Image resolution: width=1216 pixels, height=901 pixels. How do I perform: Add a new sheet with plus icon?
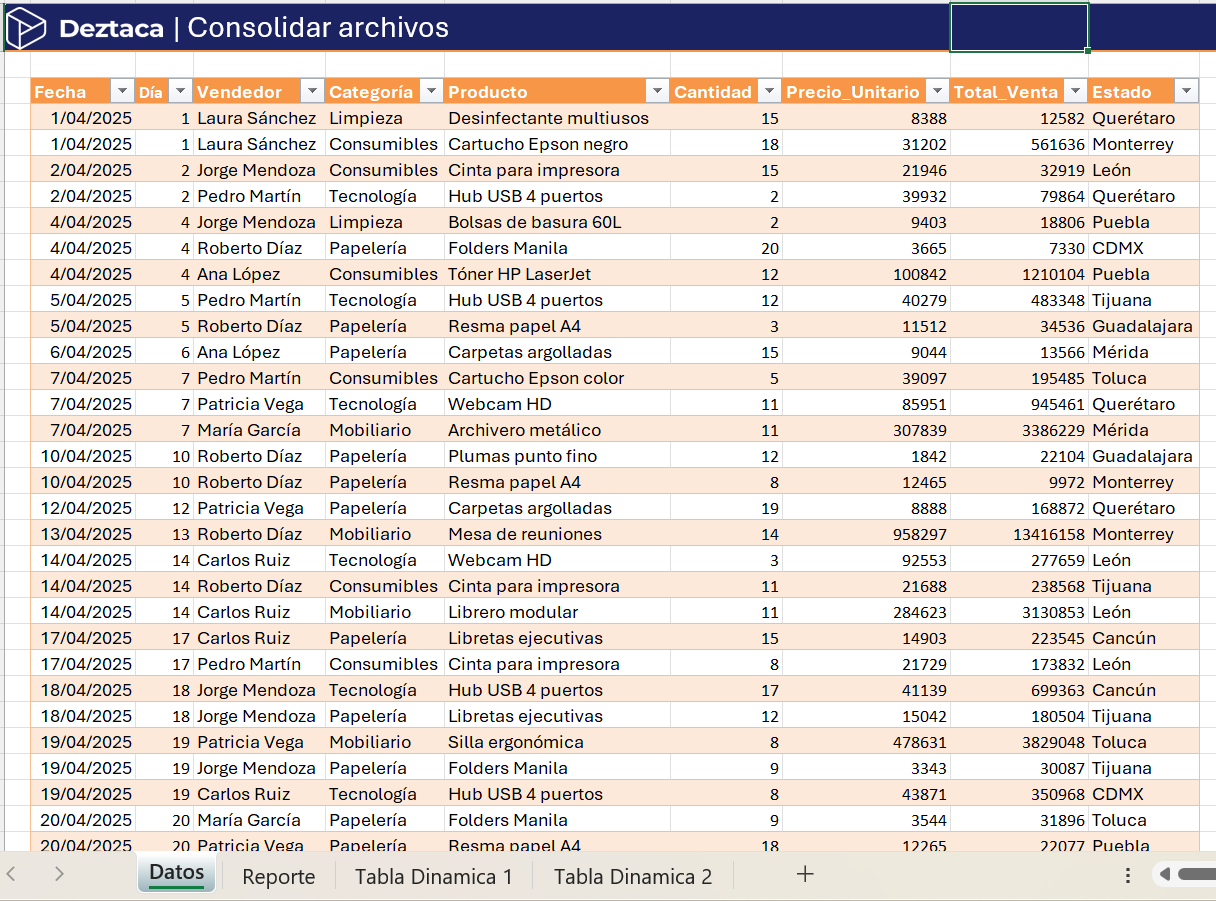[x=805, y=874]
